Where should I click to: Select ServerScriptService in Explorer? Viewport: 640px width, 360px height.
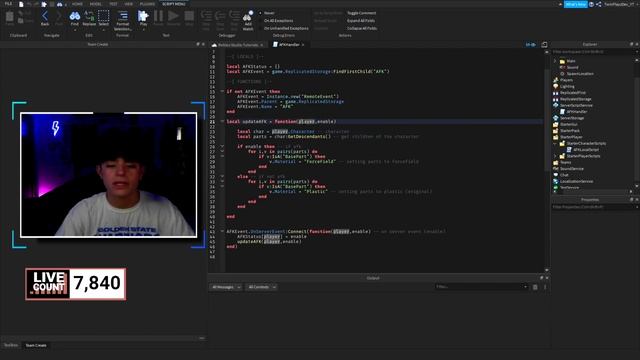click(x=576, y=105)
